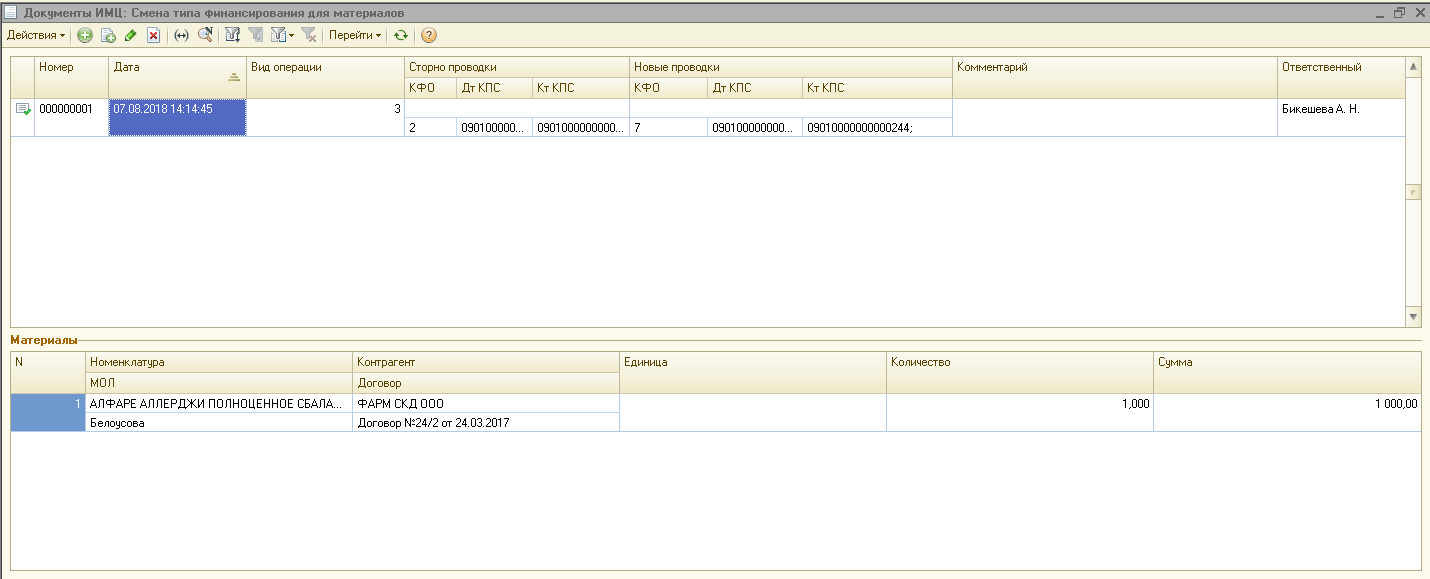Click the Сумма cell showing 1 000,00

[1286, 404]
